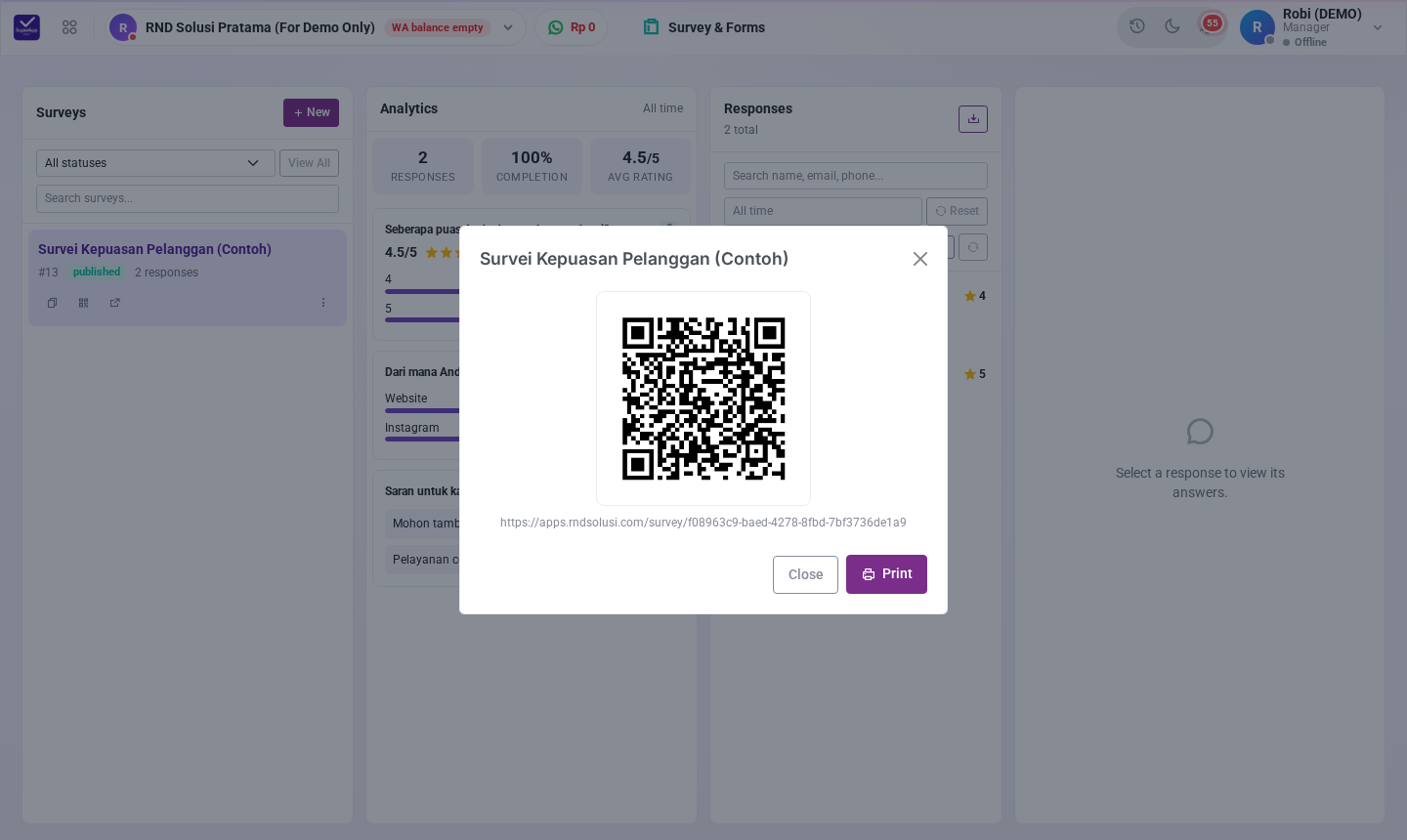Create a New survey
The image size is (1407, 840).
click(x=311, y=112)
